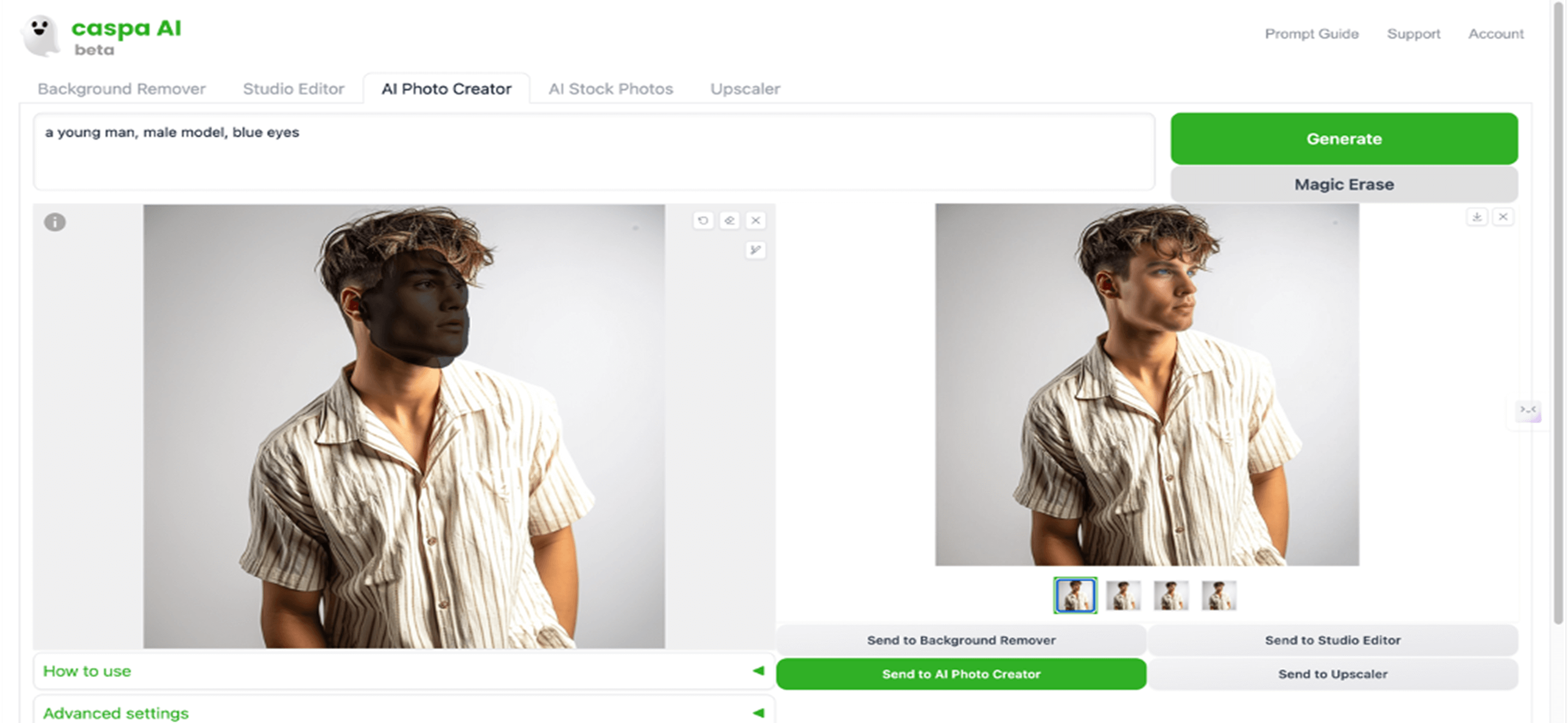Select the second generated thumbnail
This screenshot has height=723, width=1568.
pyautogui.click(x=1121, y=596)
